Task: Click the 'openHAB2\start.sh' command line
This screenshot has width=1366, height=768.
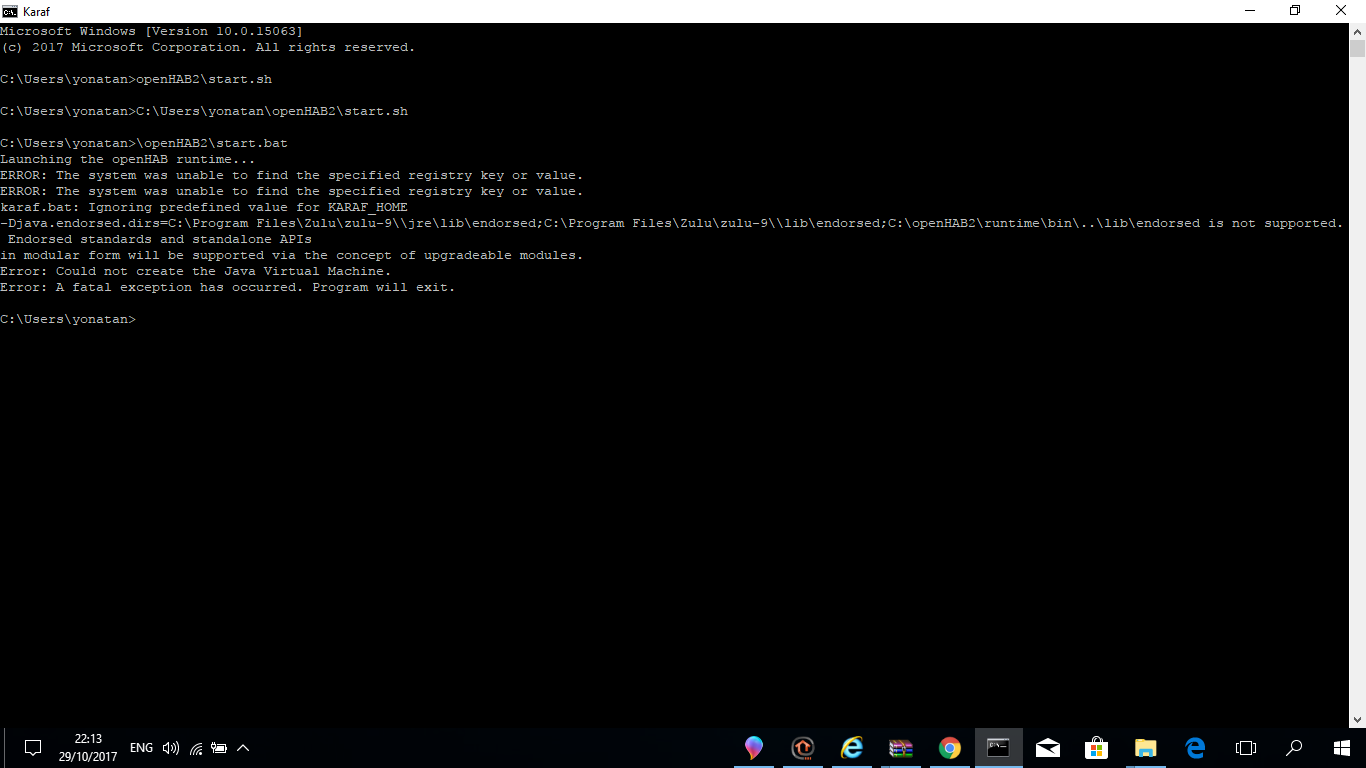Action: [x=136, y=79]
